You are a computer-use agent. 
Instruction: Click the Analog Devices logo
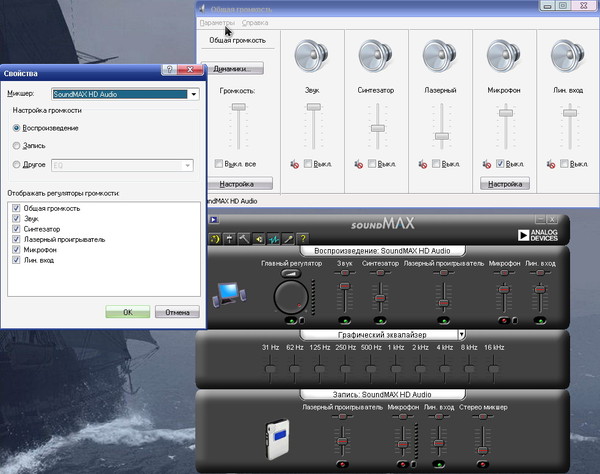tap(538, 235)
